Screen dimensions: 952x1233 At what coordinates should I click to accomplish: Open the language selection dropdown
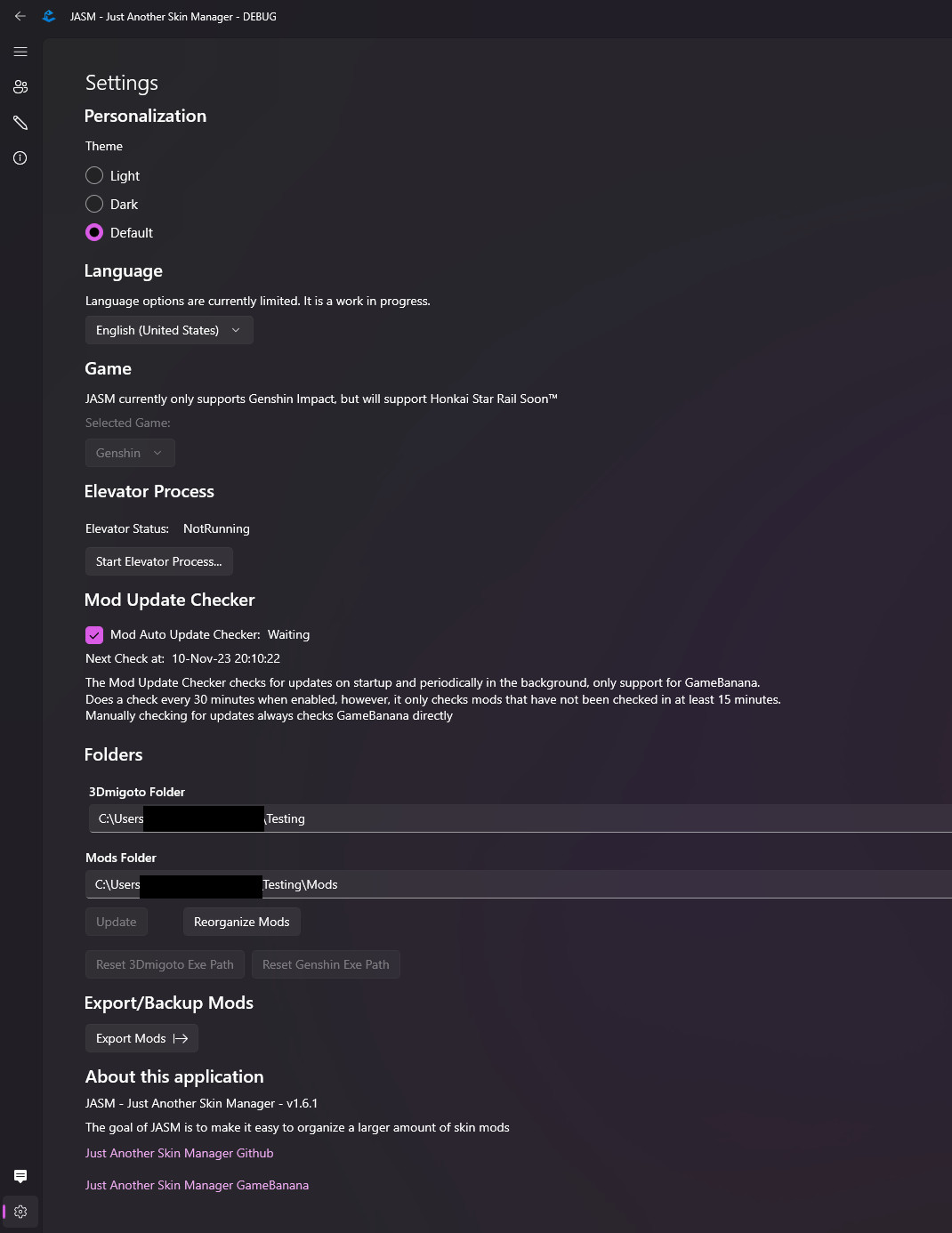point(168,330)
